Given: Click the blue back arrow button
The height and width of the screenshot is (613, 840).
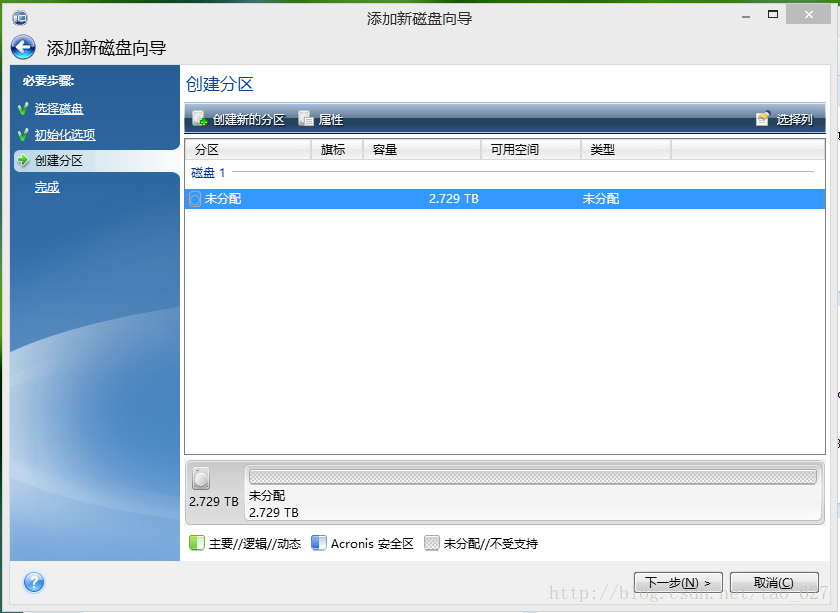Looking at the screenshot, I should (23, 48).
